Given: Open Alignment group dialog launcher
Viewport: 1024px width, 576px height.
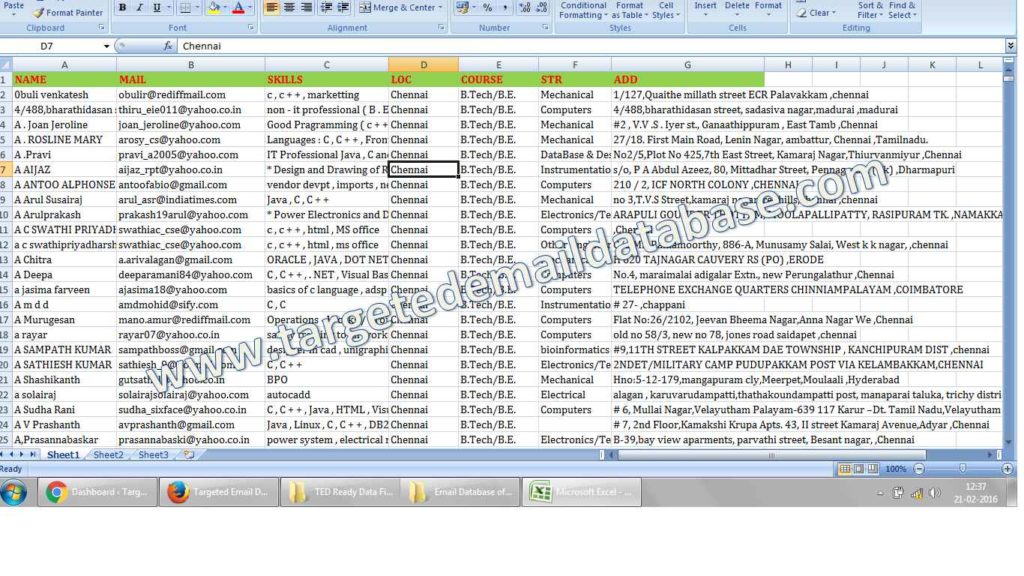Looking at the screenshot, I should [x=441, y=27].
